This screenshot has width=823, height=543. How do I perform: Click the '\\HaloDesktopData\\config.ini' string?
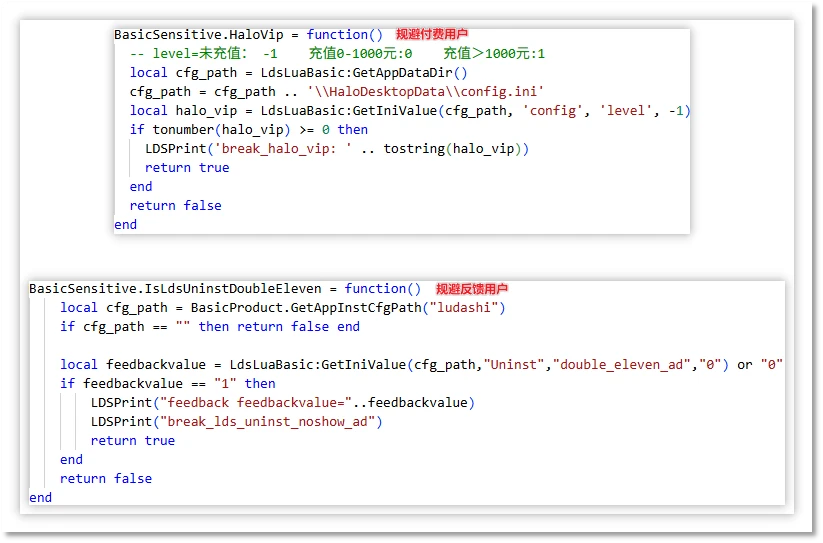coord(426,91)
